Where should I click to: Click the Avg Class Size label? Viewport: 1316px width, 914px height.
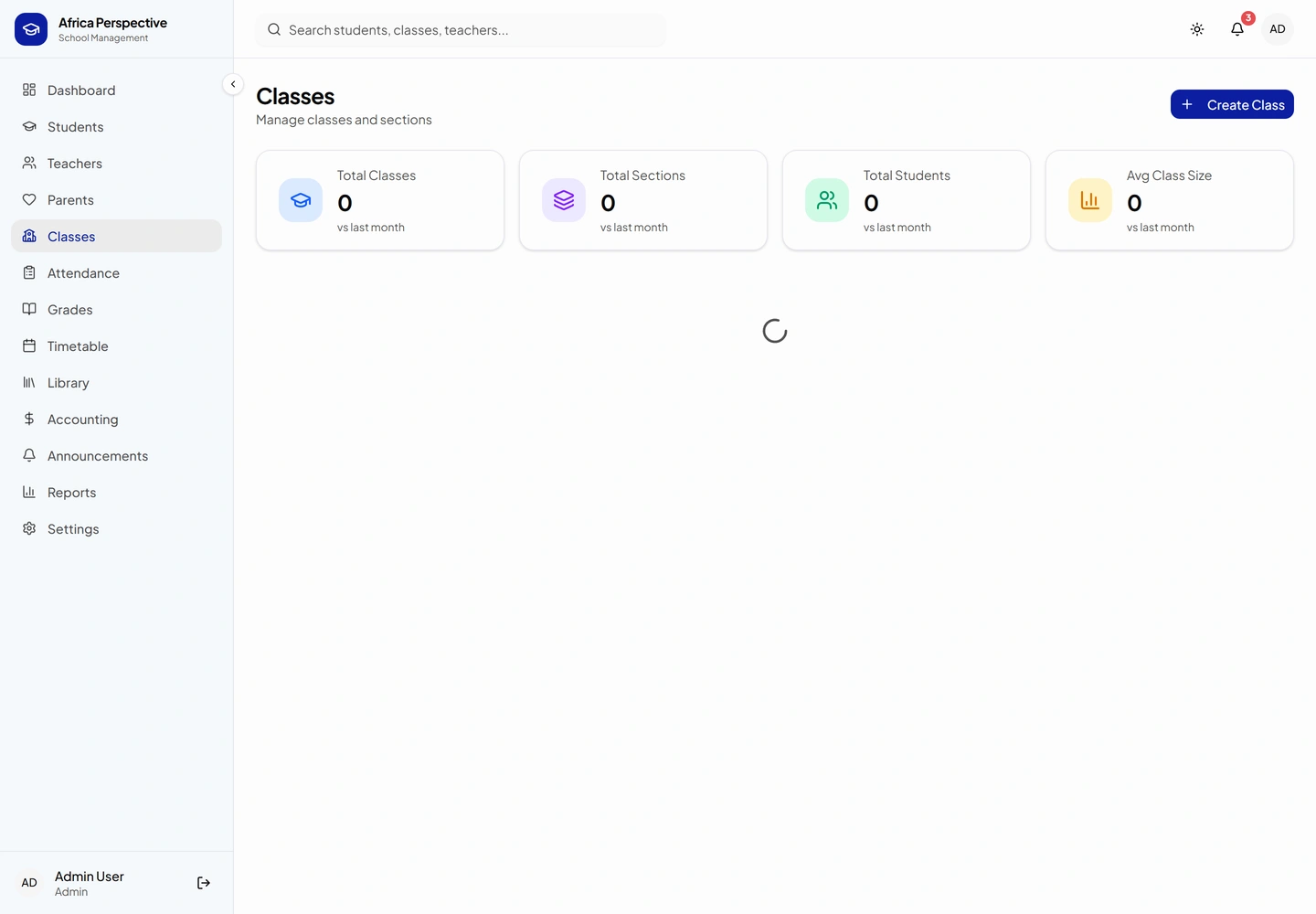point(1169,175)
